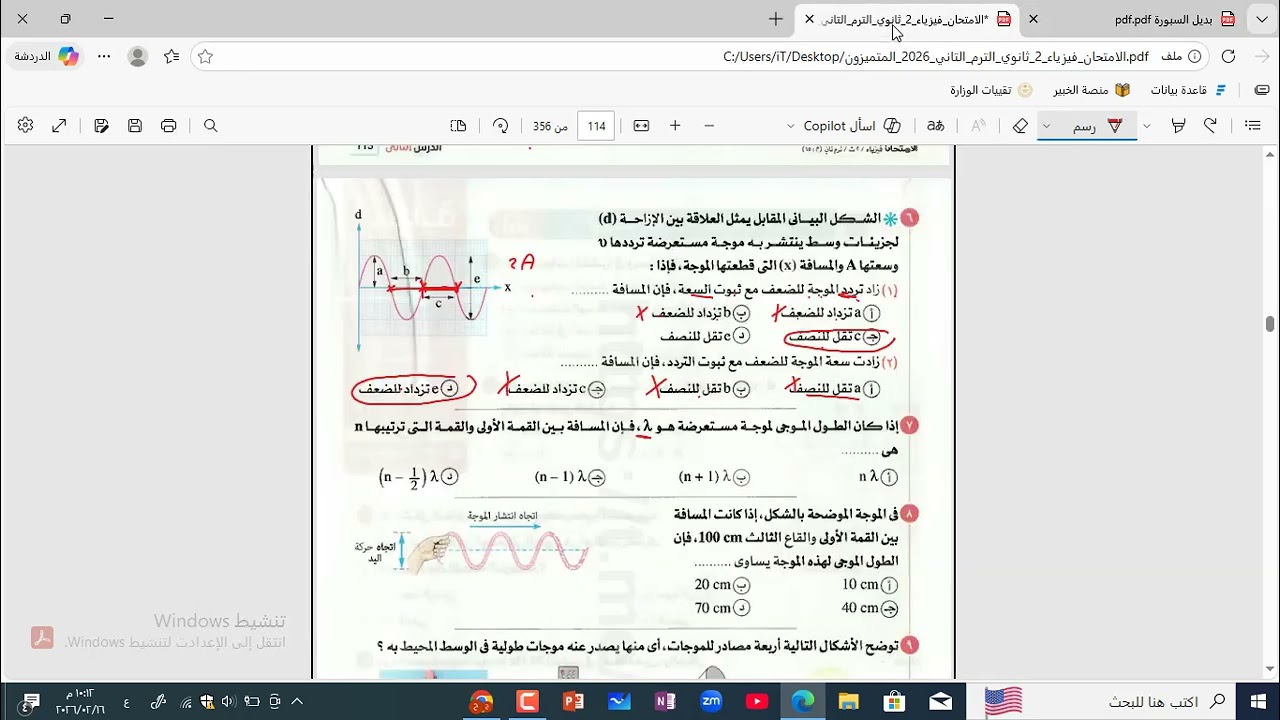Open YouTube from the taskbar
1280x720 pixels.
click(757, 701)
